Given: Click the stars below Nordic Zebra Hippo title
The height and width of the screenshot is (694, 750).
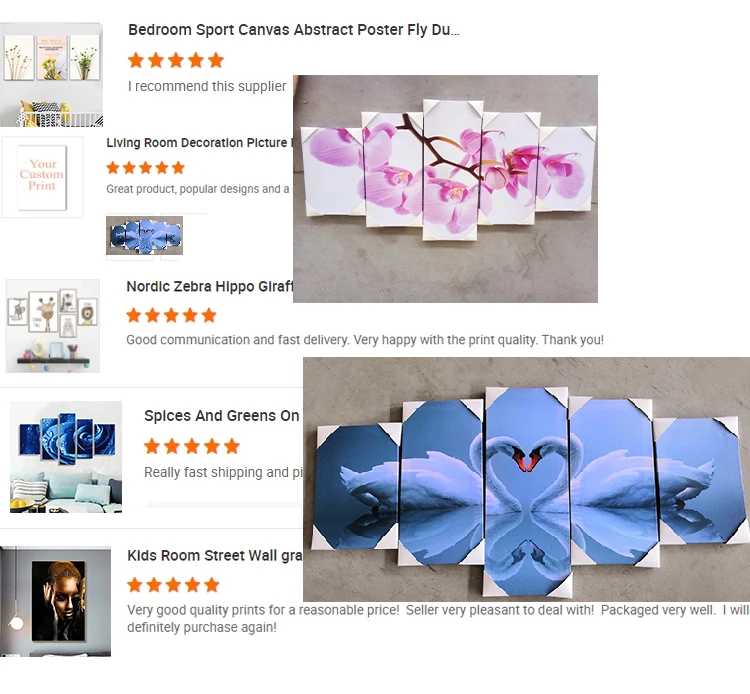Looking at the screenshot, I should (x=172, y=316).
